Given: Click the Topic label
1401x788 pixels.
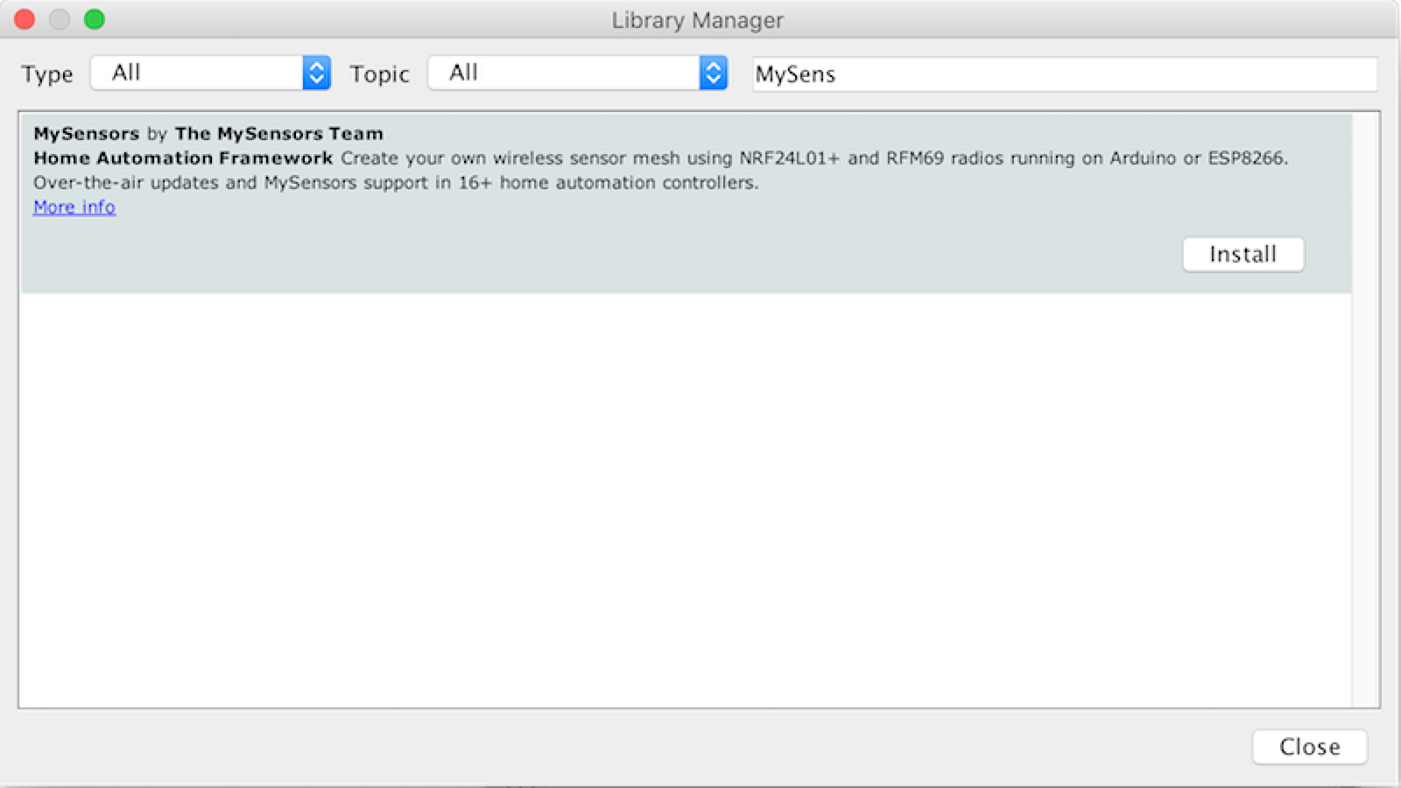Looking at the screenshot, I should [379, 74].
